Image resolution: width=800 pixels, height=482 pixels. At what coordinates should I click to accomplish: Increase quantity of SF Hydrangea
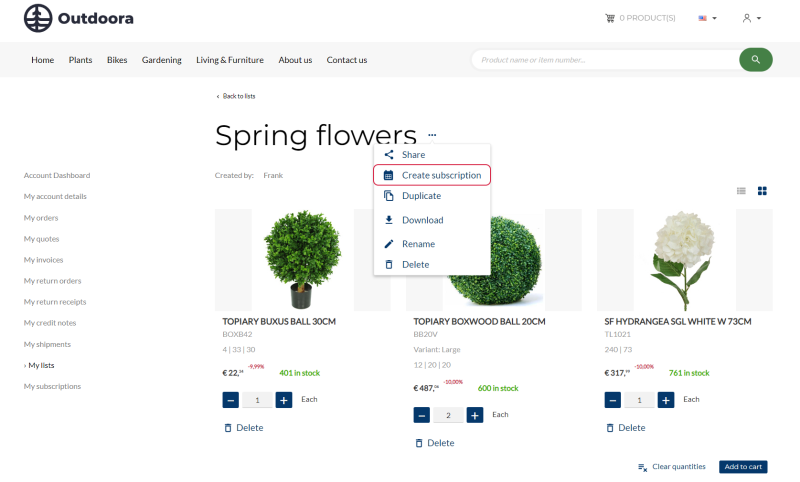click(x=666, y=400)
